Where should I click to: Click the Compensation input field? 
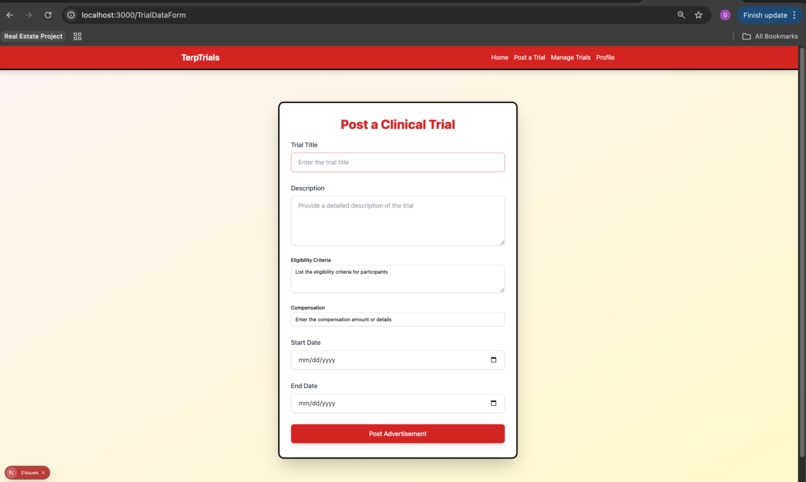point(398,320)
